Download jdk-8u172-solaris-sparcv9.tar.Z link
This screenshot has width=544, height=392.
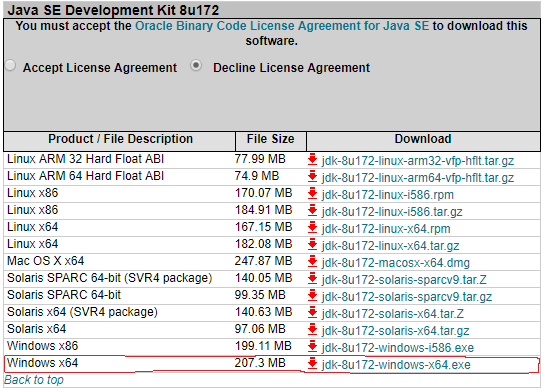tap(404, 280)
